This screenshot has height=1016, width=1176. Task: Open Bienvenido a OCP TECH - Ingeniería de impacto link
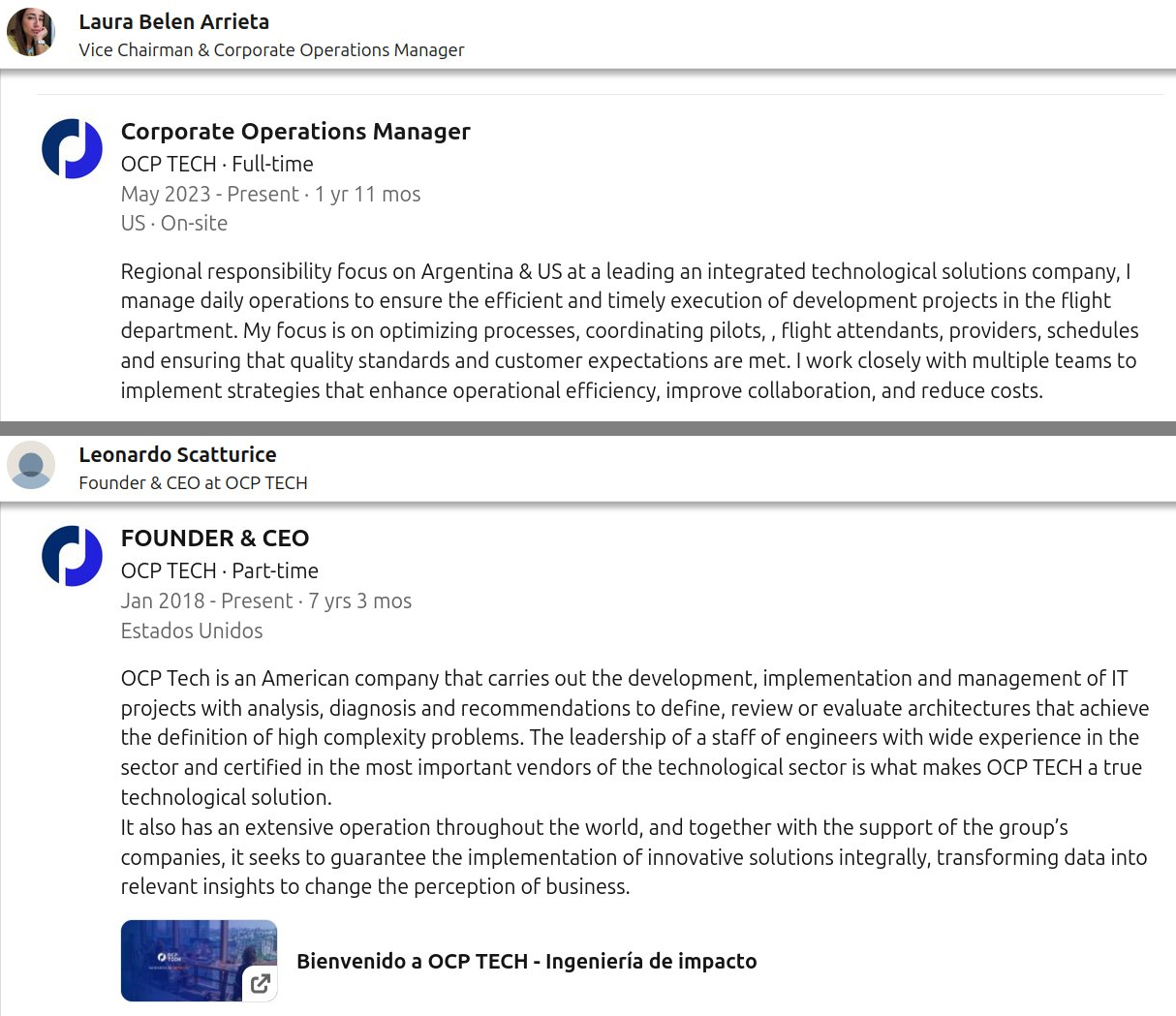click(x=527, y=961)
